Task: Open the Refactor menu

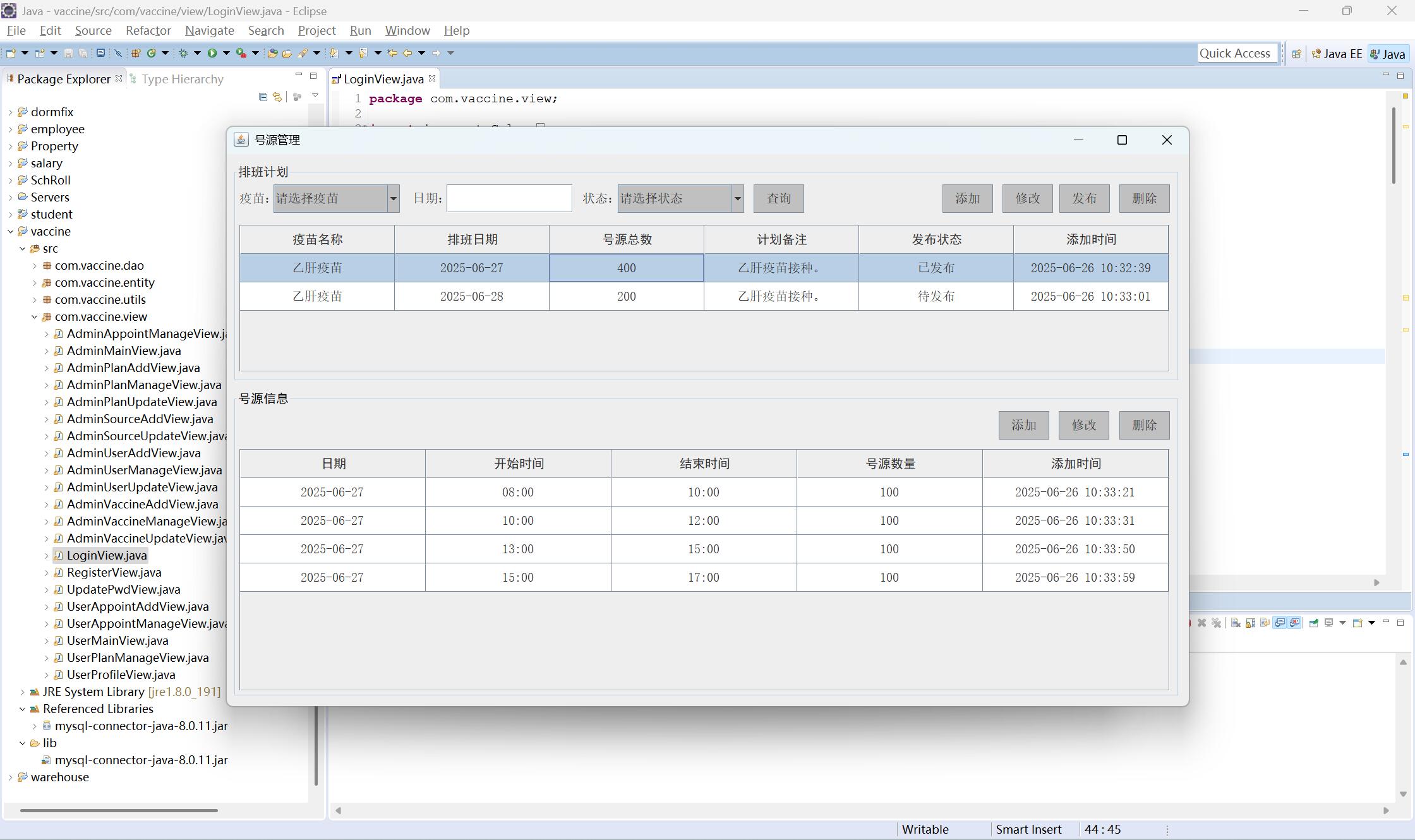Action: [148, 30]
